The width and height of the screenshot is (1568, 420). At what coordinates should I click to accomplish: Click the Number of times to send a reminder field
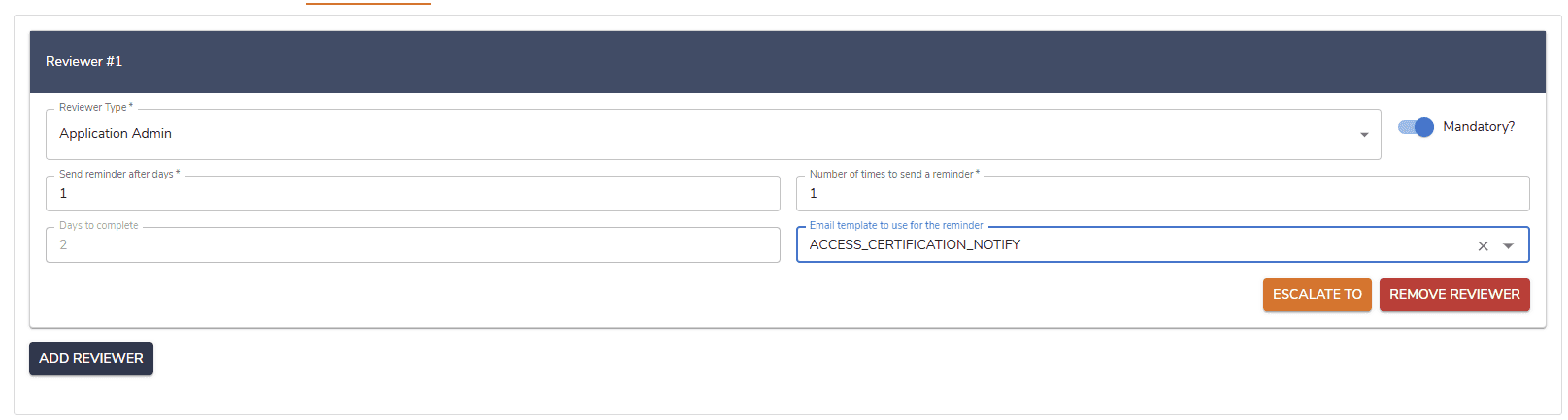[x=1162, y=194]
